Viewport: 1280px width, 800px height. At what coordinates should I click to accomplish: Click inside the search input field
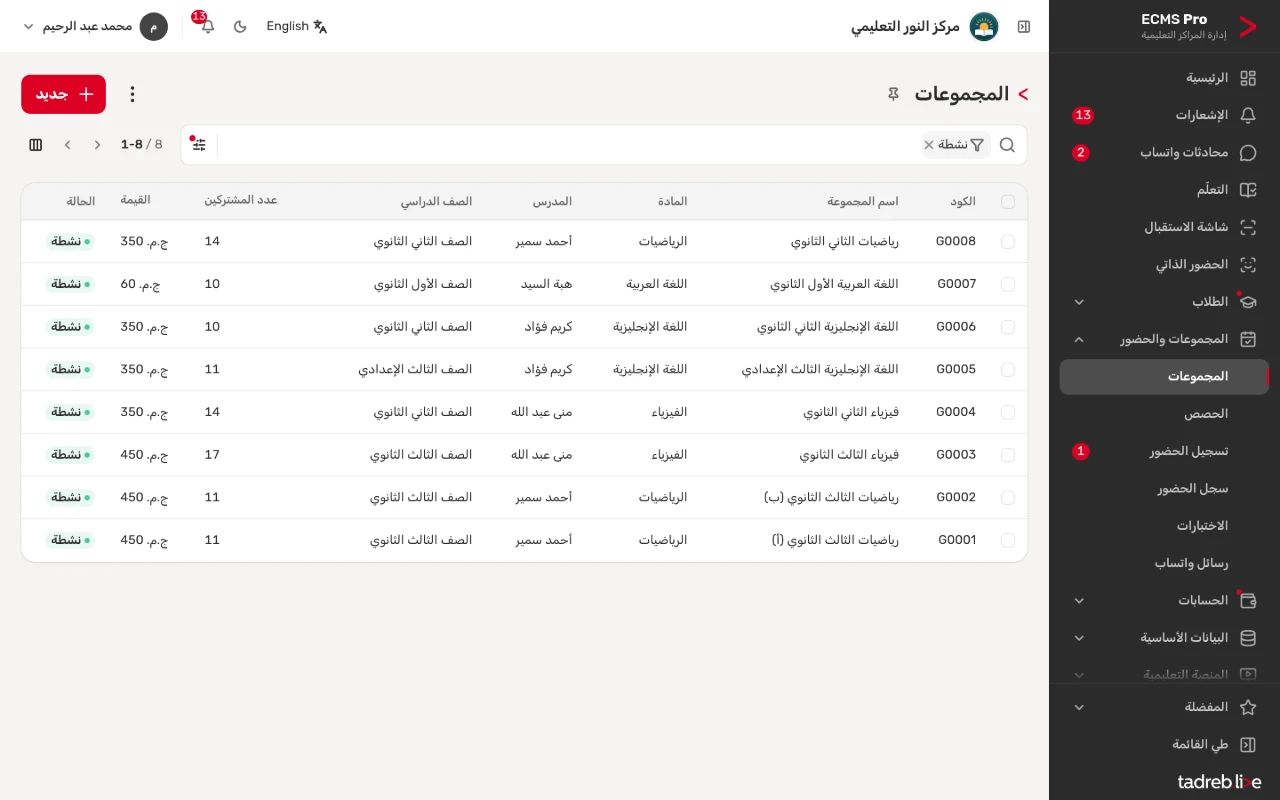(569, 145)
